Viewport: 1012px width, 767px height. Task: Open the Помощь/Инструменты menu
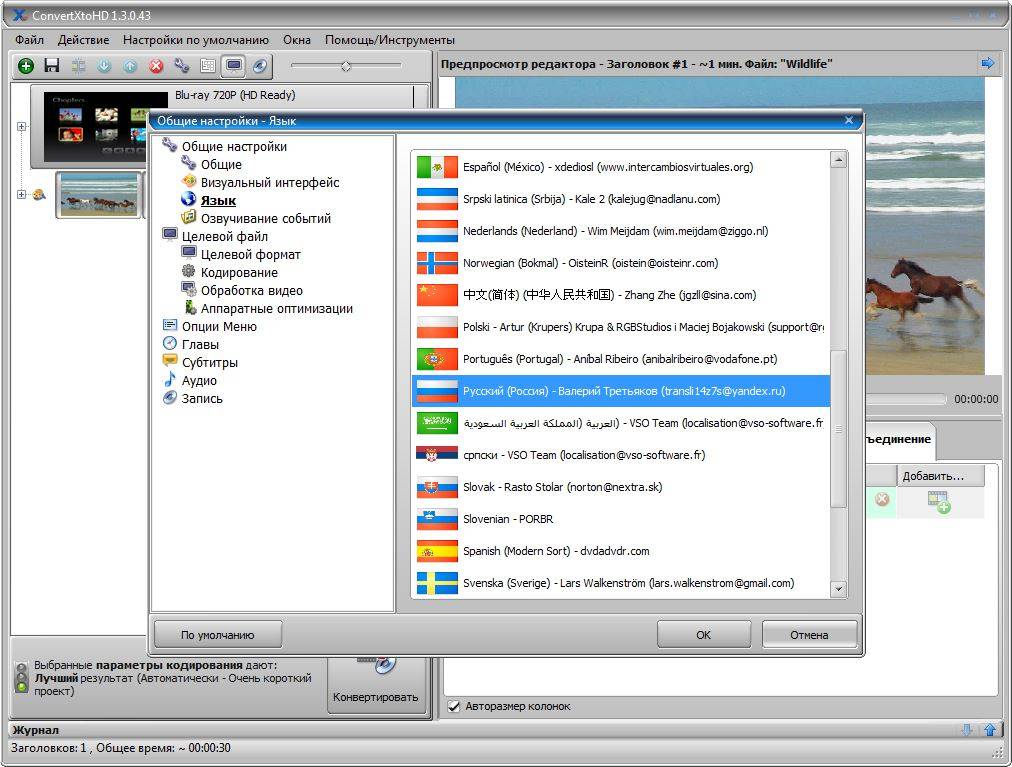tap(390, 40)
